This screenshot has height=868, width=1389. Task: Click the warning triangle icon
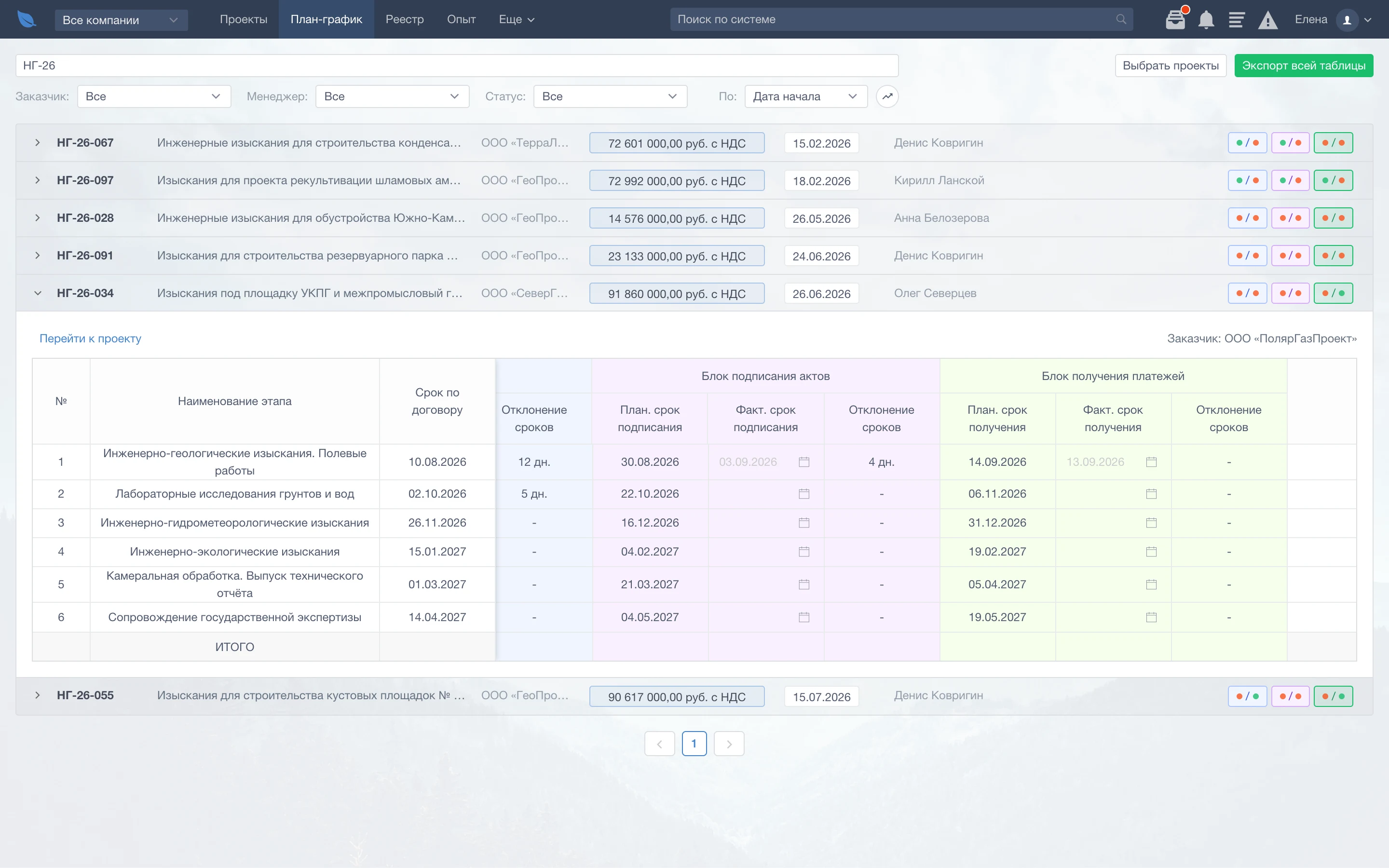(1267, 20)
